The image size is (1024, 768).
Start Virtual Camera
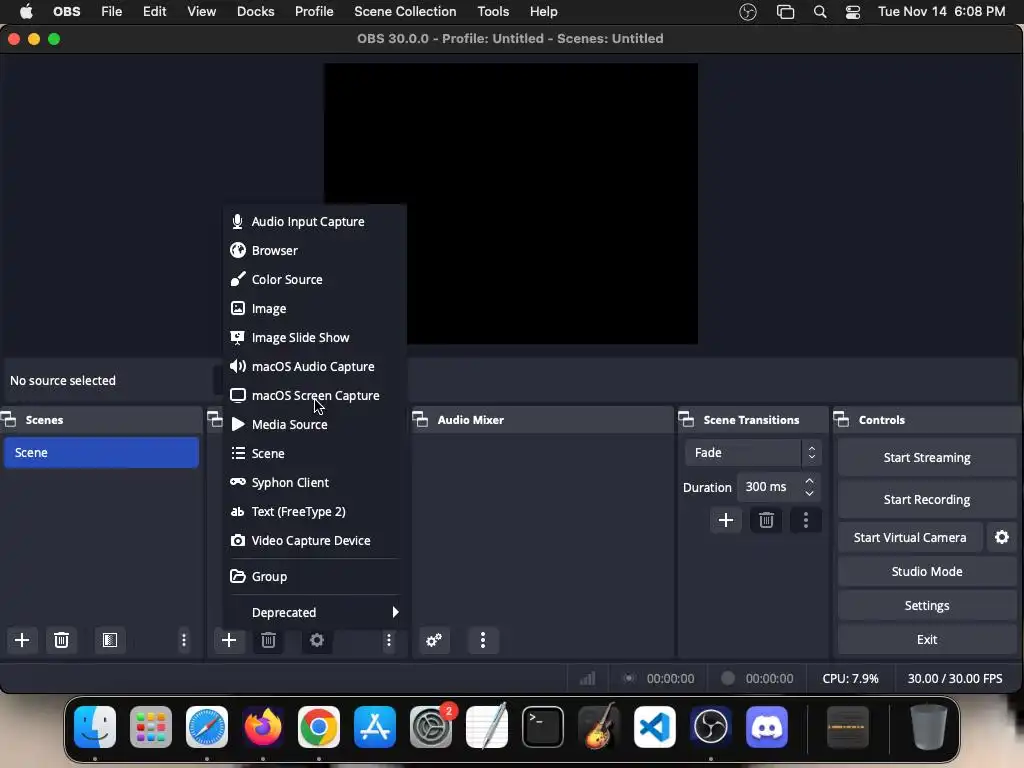pyautogui.click(x=910, y=537)
